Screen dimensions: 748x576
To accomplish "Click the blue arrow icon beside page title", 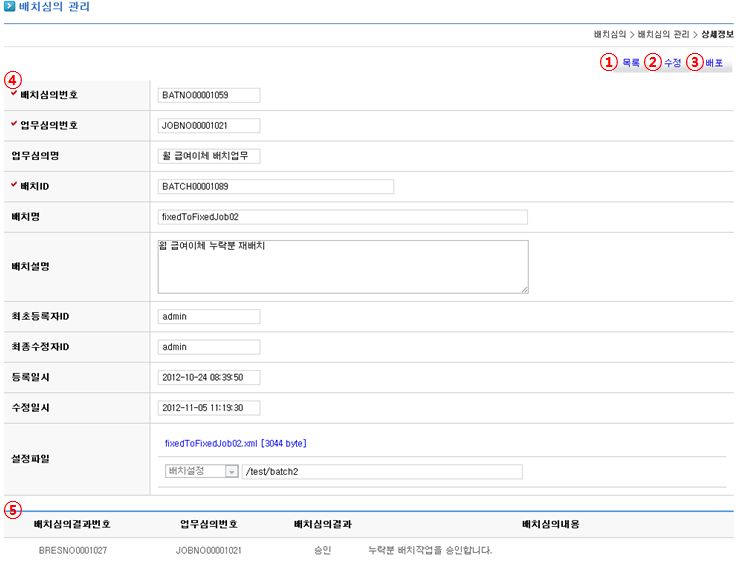I will pyautogui.click(x=9, y=7).
